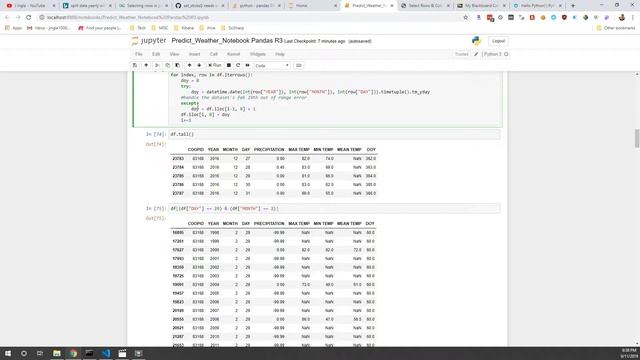The width and height of the screenshot is (640, 360).
Task: Click row index 23787 in tail output
Action: [178, 193]
